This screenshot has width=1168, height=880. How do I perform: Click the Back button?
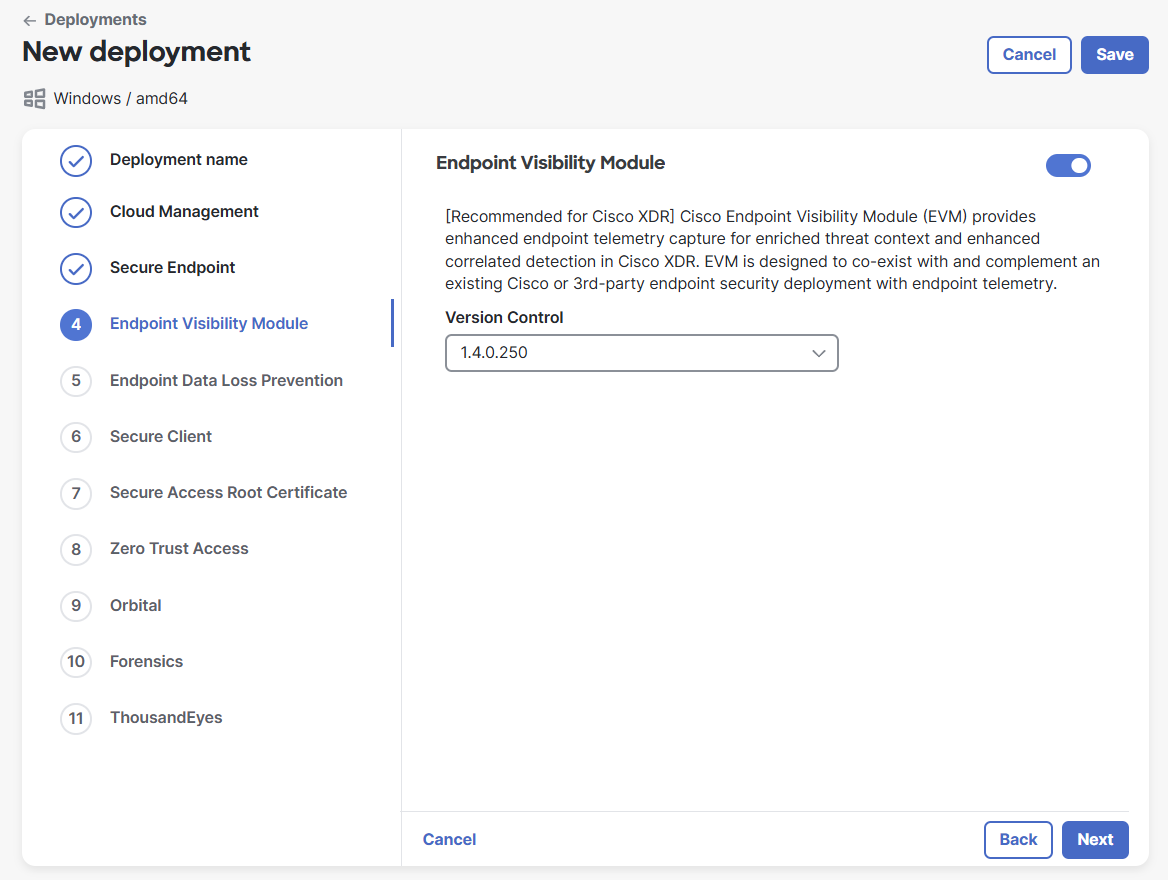point(1018,840)
